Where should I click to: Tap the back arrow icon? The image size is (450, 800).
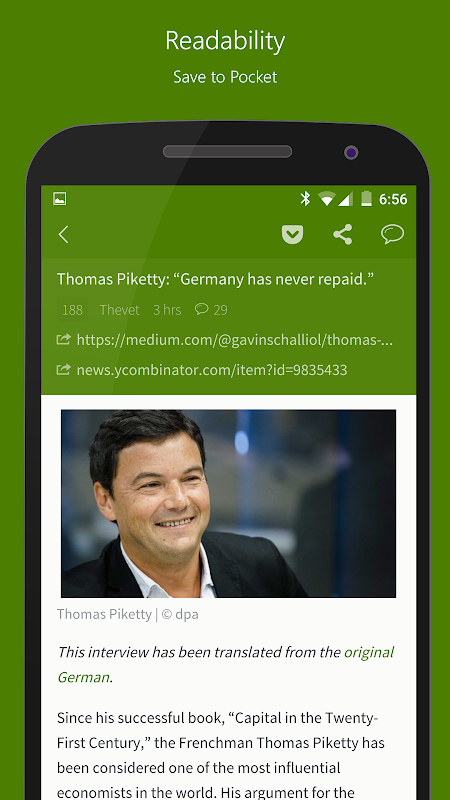tap(63, 235)
